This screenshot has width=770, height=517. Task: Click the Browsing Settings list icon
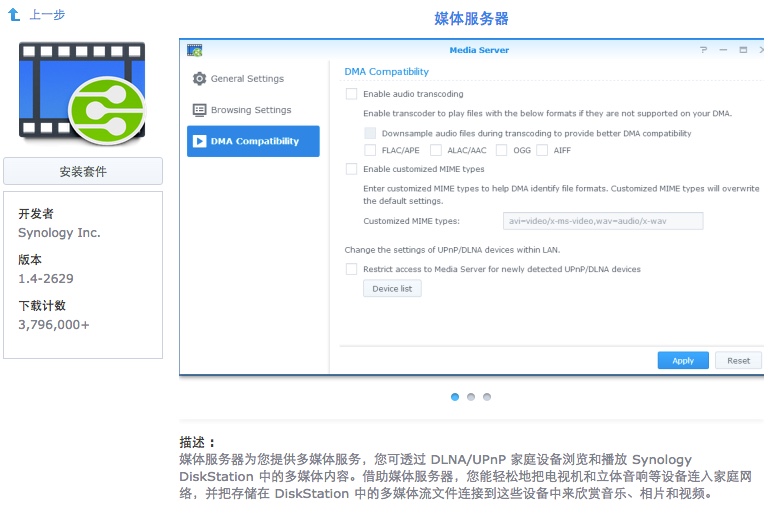(x=199, y=110)
